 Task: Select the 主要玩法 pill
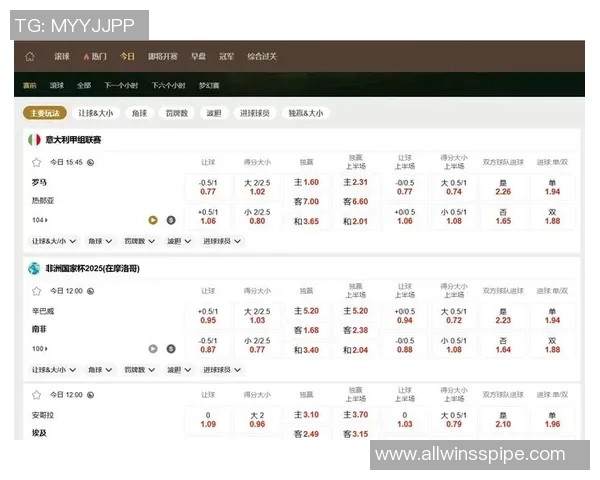point(45,113)
